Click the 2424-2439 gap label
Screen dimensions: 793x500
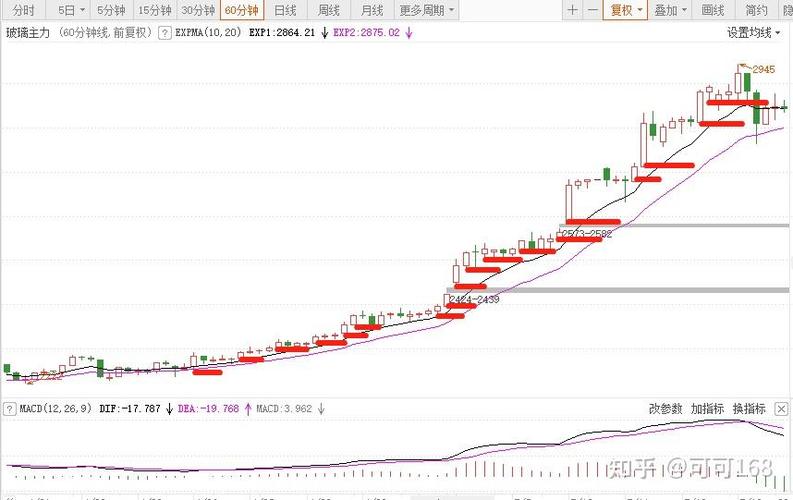pyautogui.click(x=474, y=299)
